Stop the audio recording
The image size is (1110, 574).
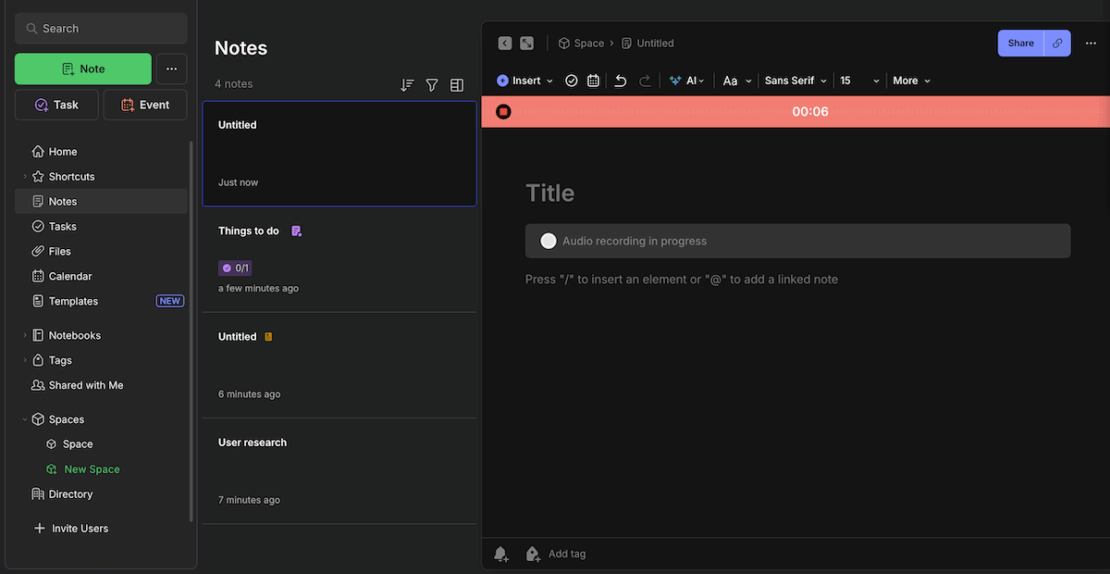coord(504,112)
